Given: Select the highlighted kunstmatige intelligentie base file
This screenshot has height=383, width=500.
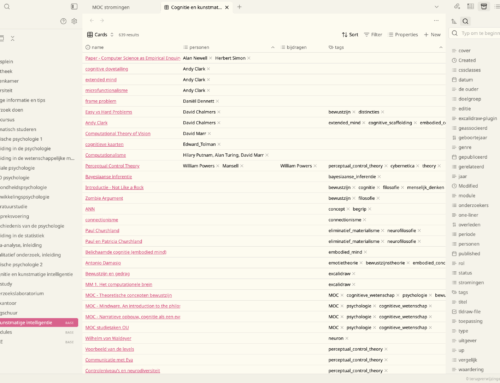Looking at the screenshot, I should coord(39,323).
